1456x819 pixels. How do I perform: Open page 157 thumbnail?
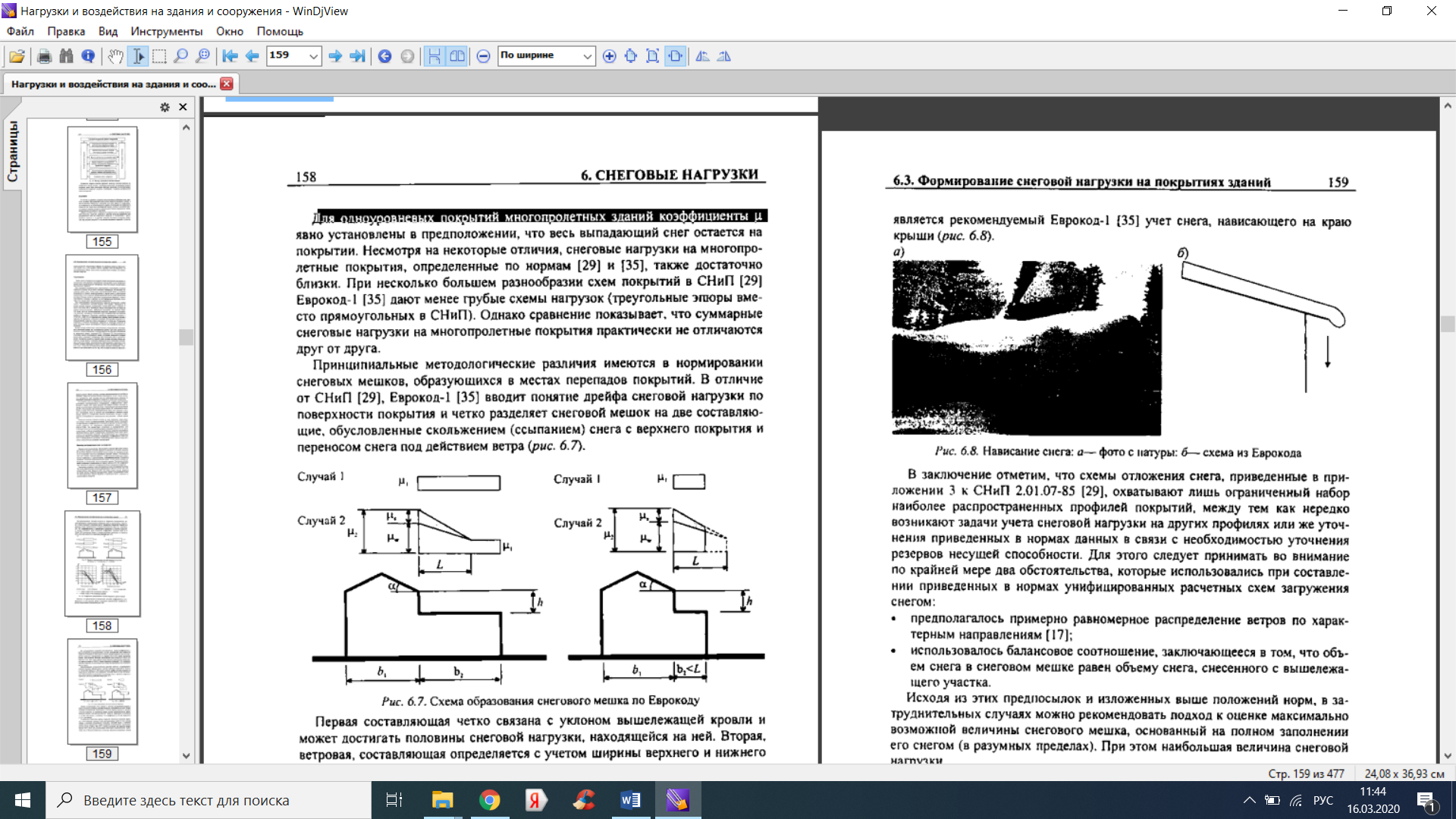102,435
